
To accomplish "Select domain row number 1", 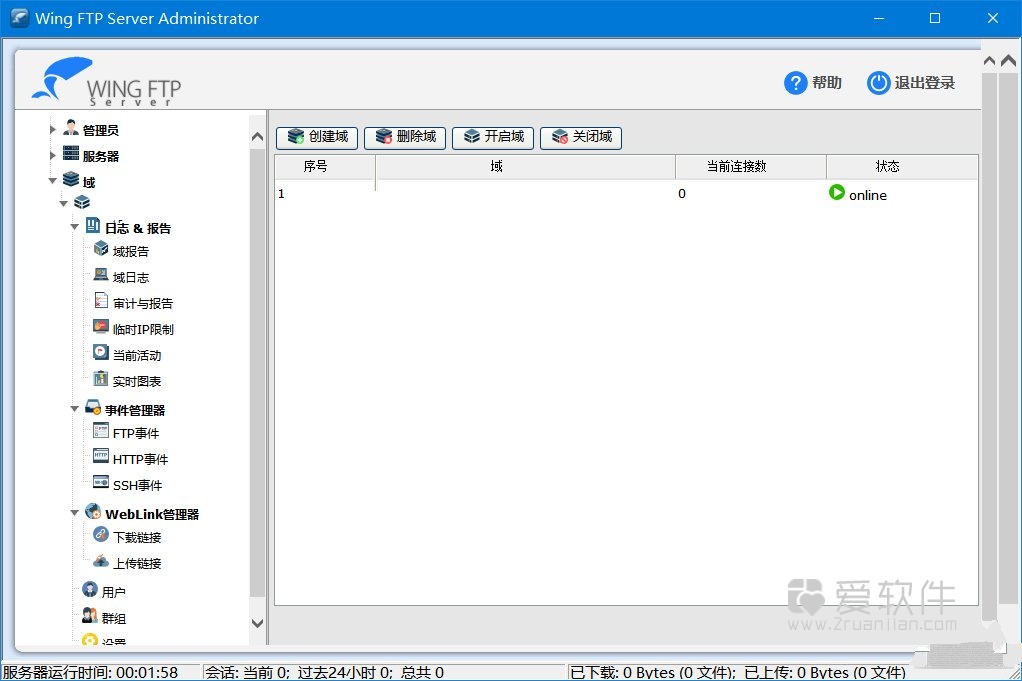I will (626, 194).
